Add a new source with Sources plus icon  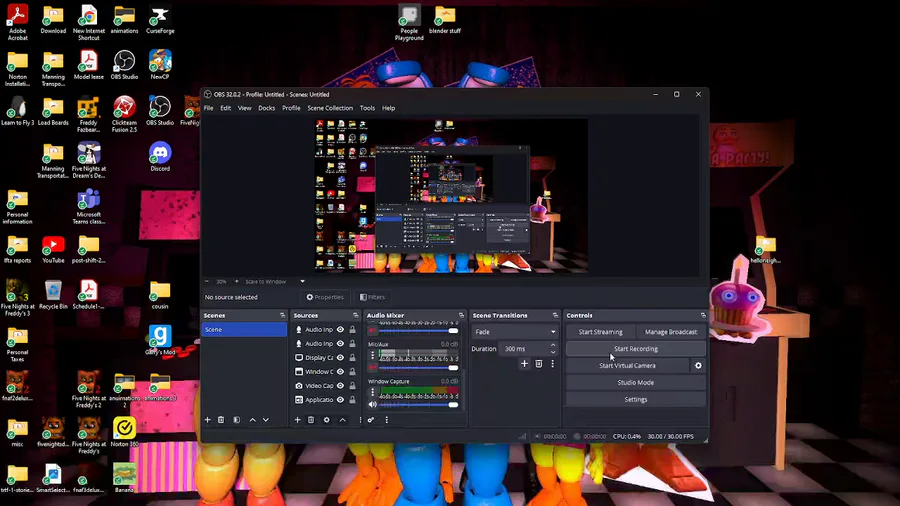297,420
